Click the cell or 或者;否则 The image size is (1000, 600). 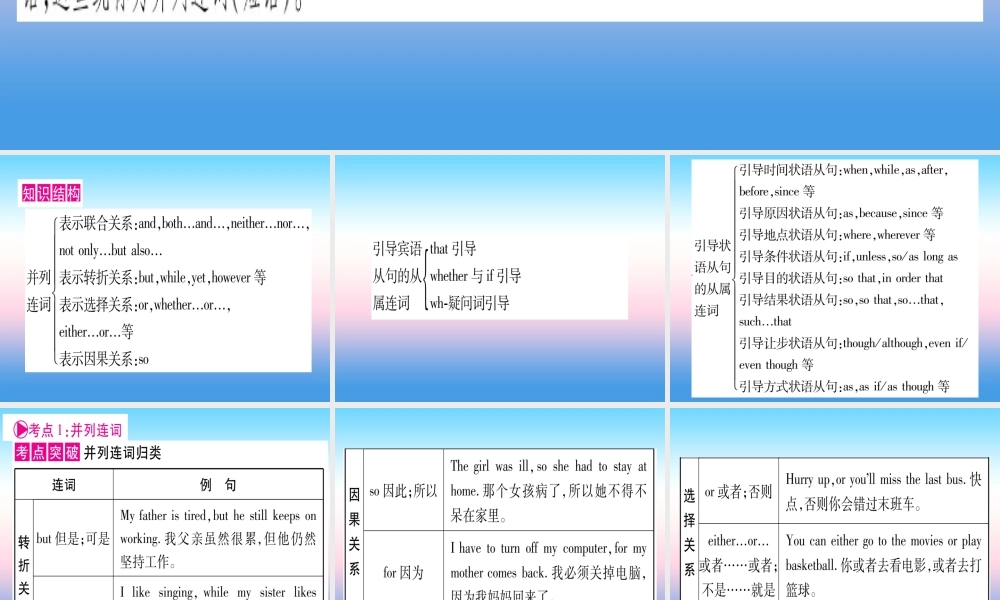tap(738, 492)
